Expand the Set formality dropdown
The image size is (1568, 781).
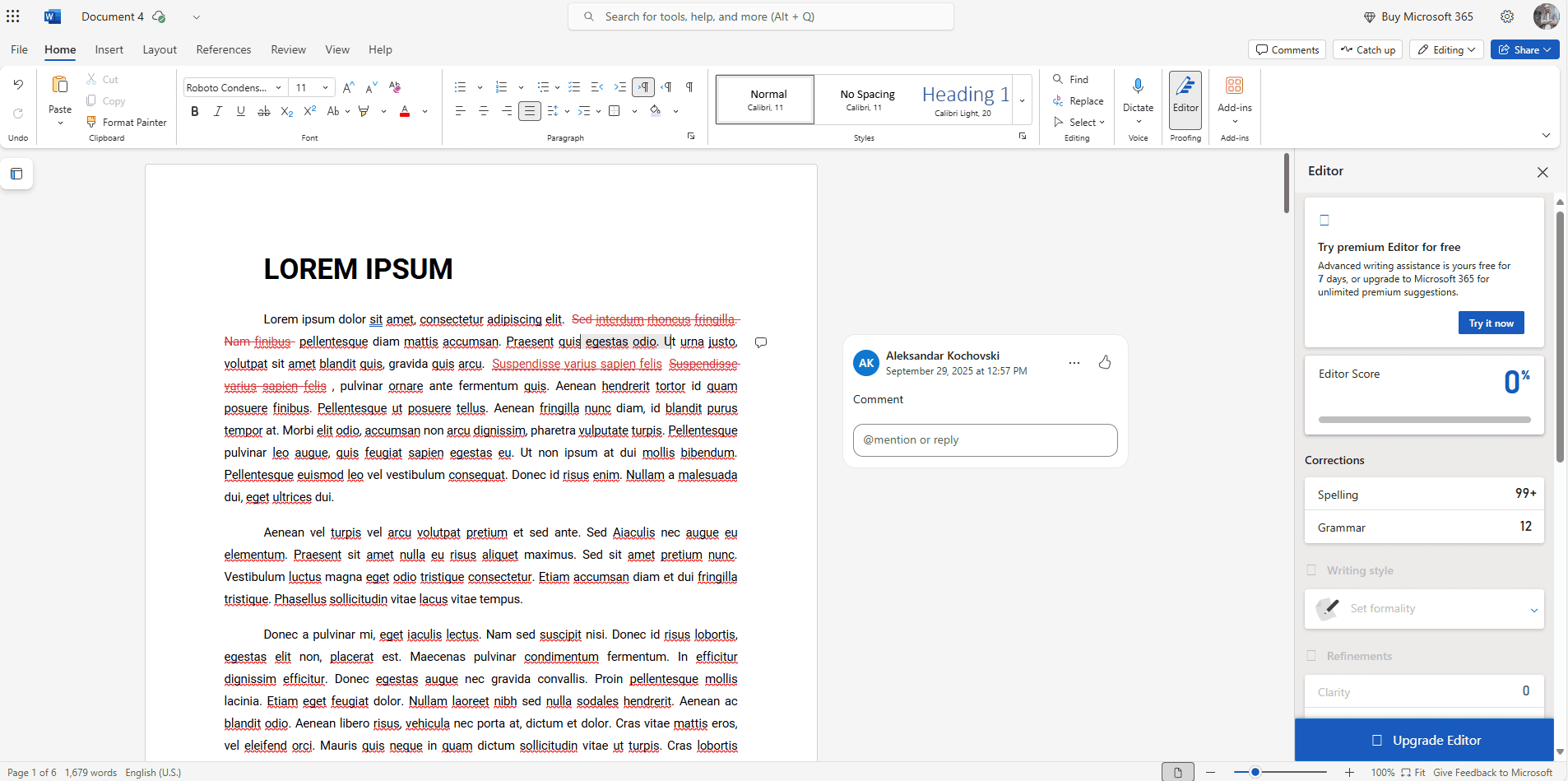pyautogui.click(x=1533, y=610)
